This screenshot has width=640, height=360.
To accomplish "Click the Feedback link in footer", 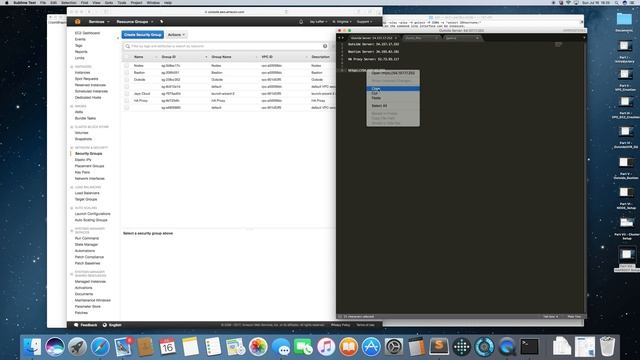I will tap(86, 325).
